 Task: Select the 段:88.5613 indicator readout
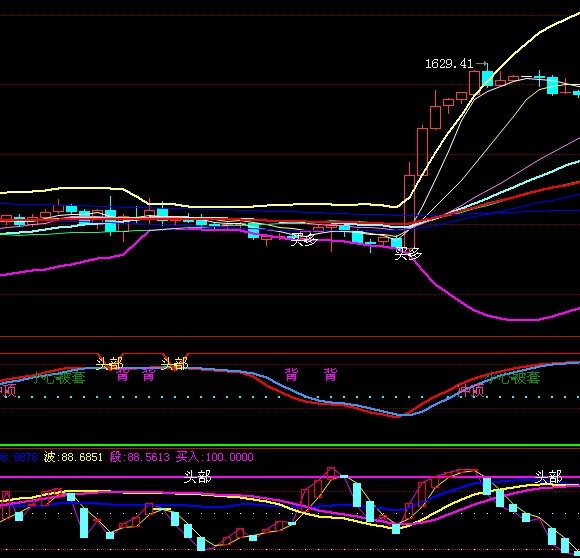[139, 457]
